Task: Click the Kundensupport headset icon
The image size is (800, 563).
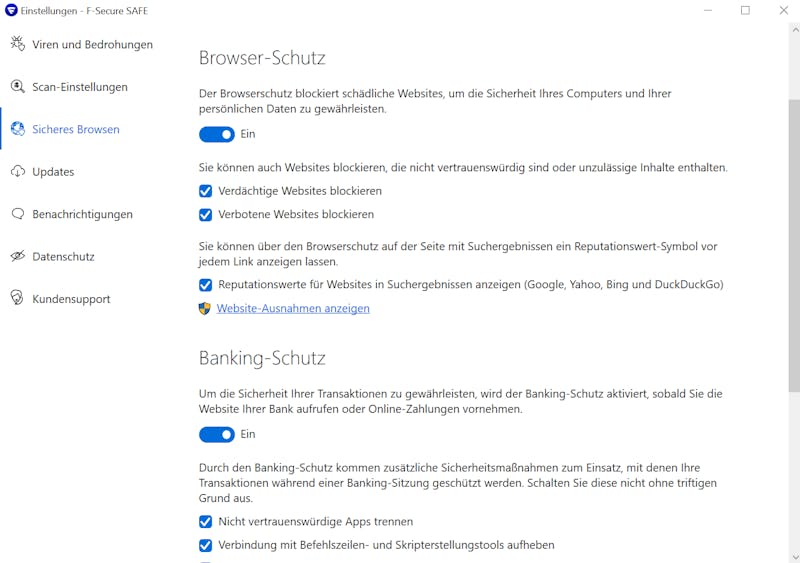Action: coord(17,298)
